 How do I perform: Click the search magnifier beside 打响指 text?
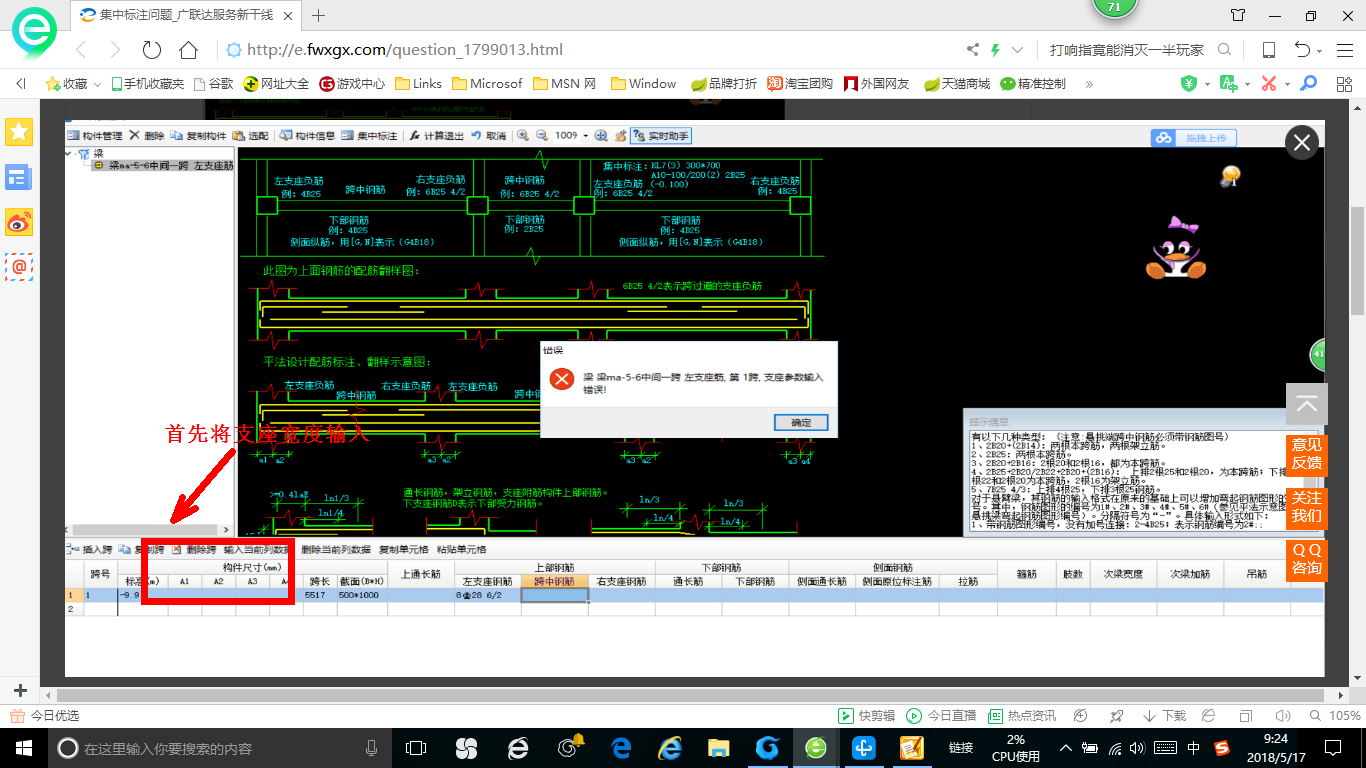pos(1224,50)
